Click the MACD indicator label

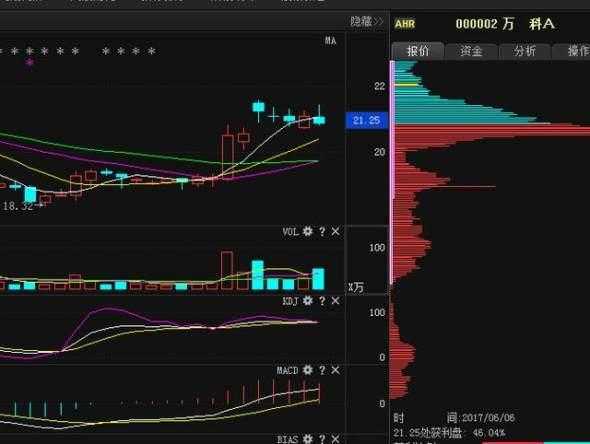(287, 370)
